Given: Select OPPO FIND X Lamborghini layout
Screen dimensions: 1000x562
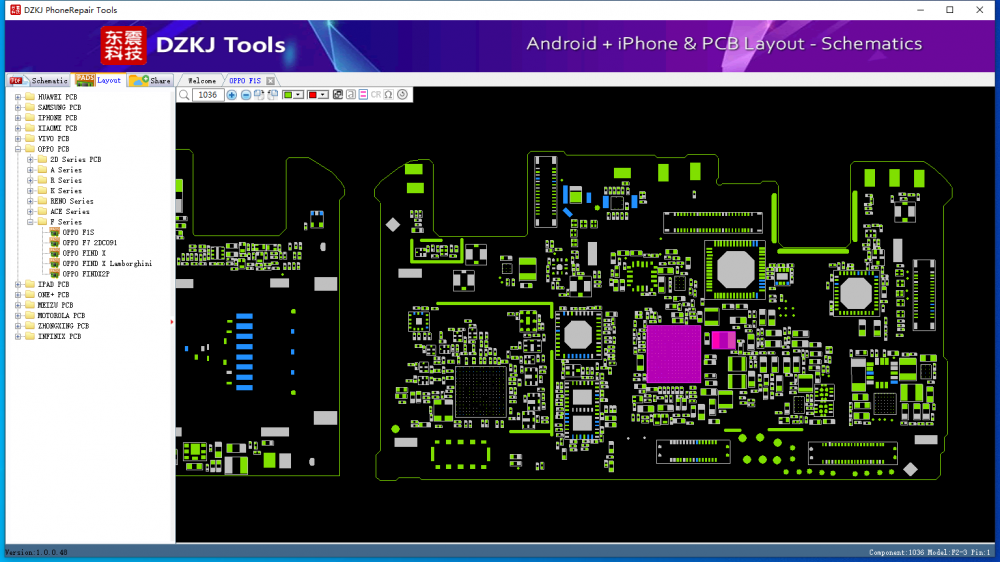Looking at the screenshot, I should coord(107,263).
